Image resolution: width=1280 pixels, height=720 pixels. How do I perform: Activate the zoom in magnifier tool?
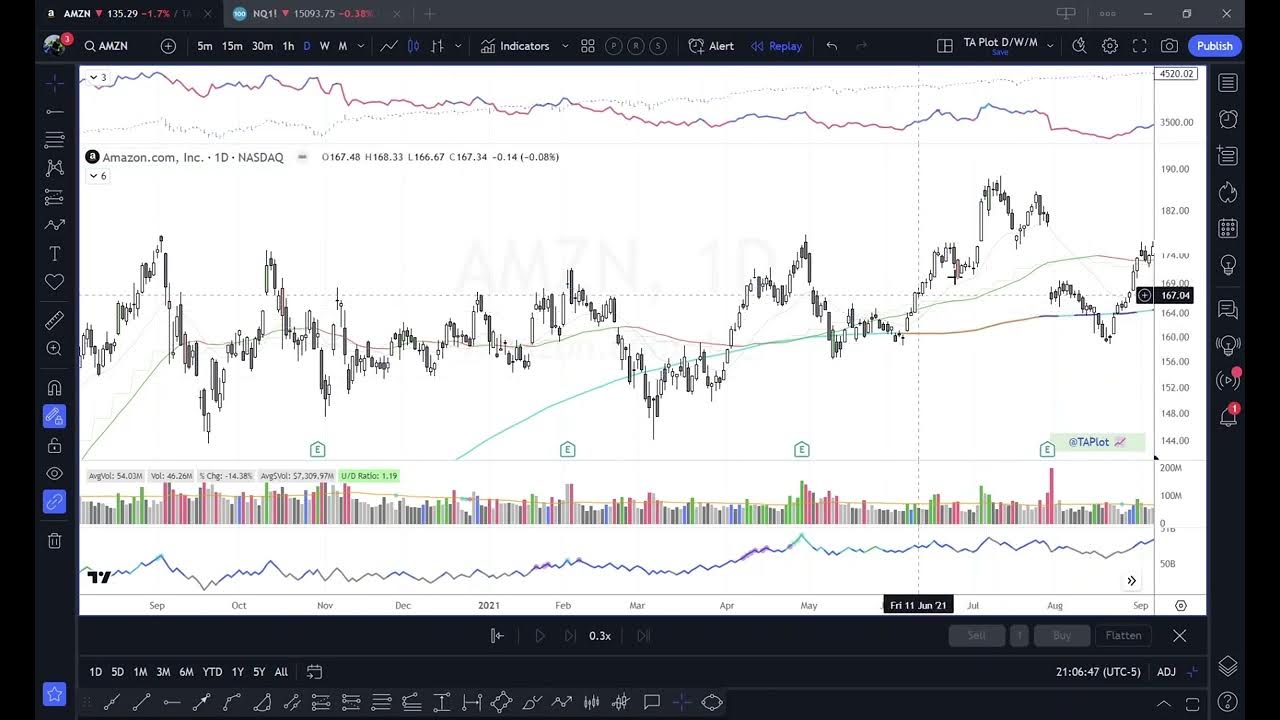point(55,349)
